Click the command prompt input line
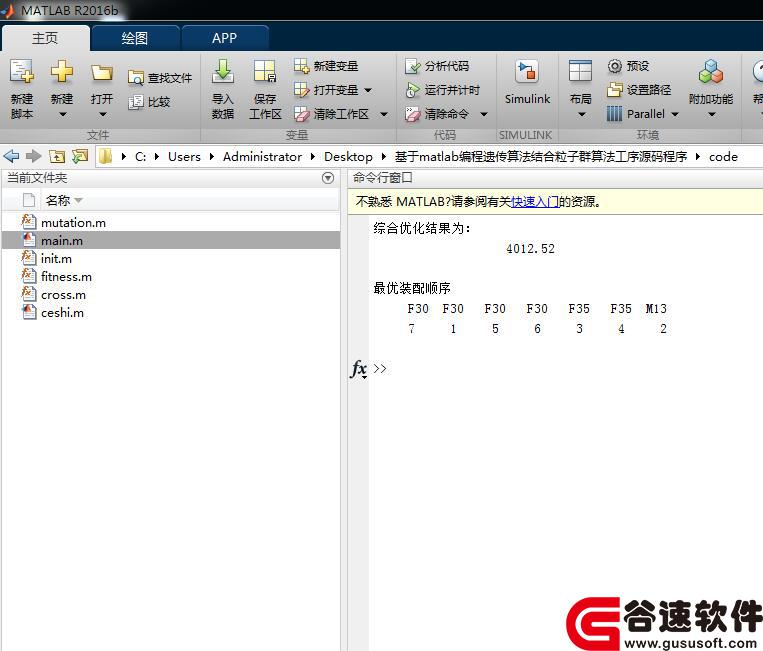Viewport: 763px width, 651px height. tap(567, 368)
